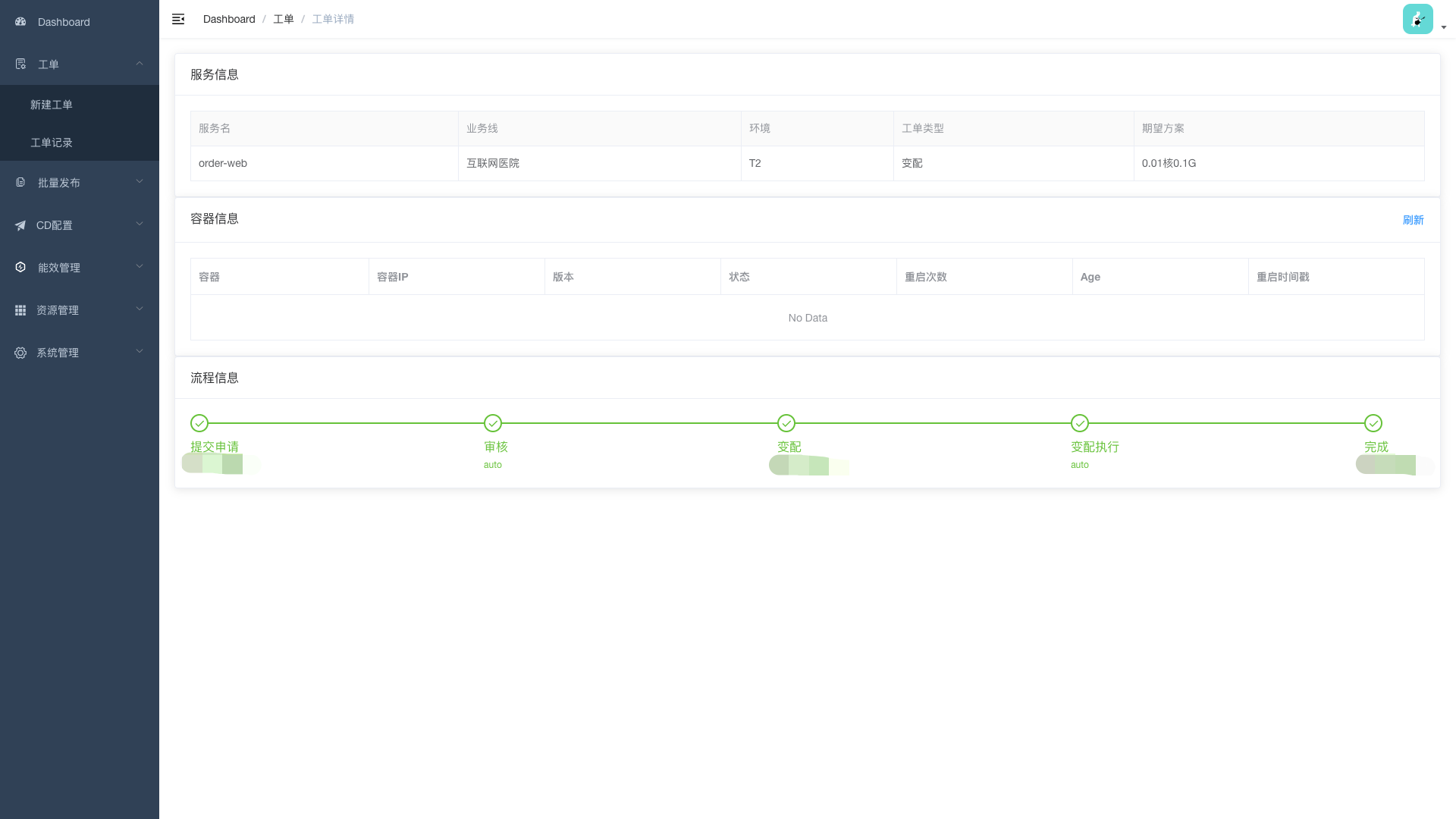
Task: Click the 变配执行 step check circle
Action: click(1080, 423)
